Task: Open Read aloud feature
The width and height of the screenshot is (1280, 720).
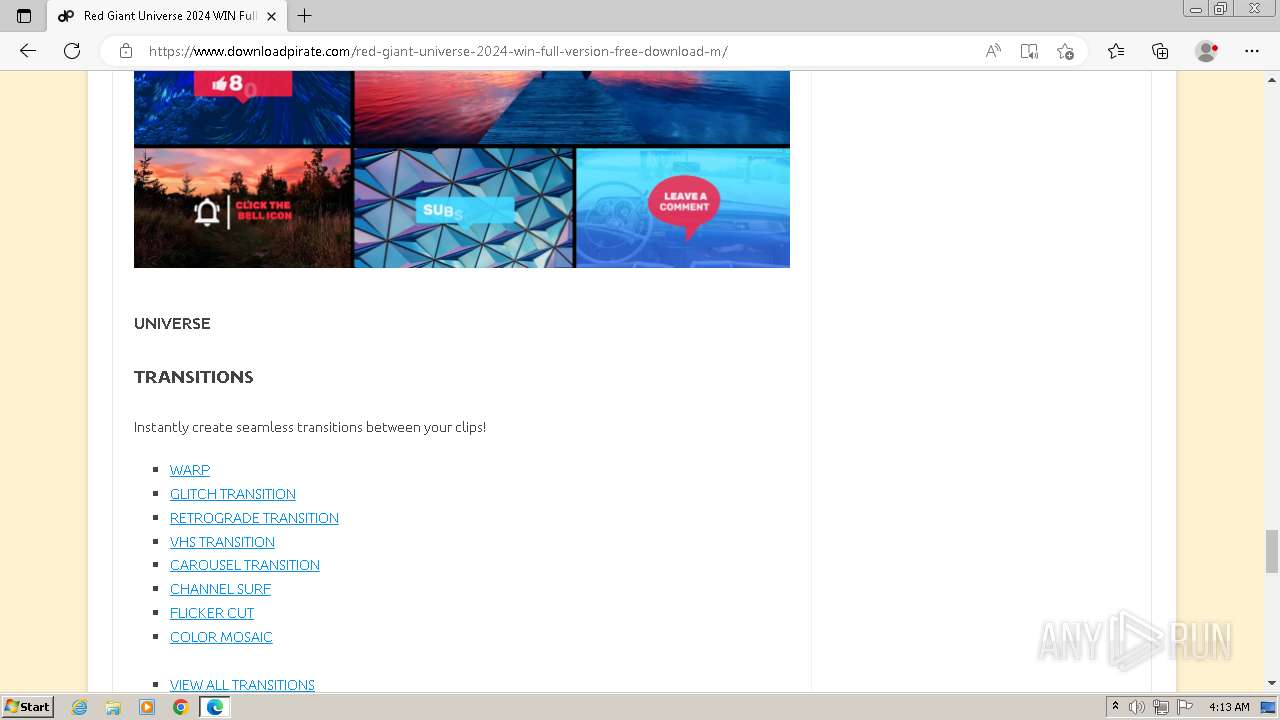Action: click(993, 51)
